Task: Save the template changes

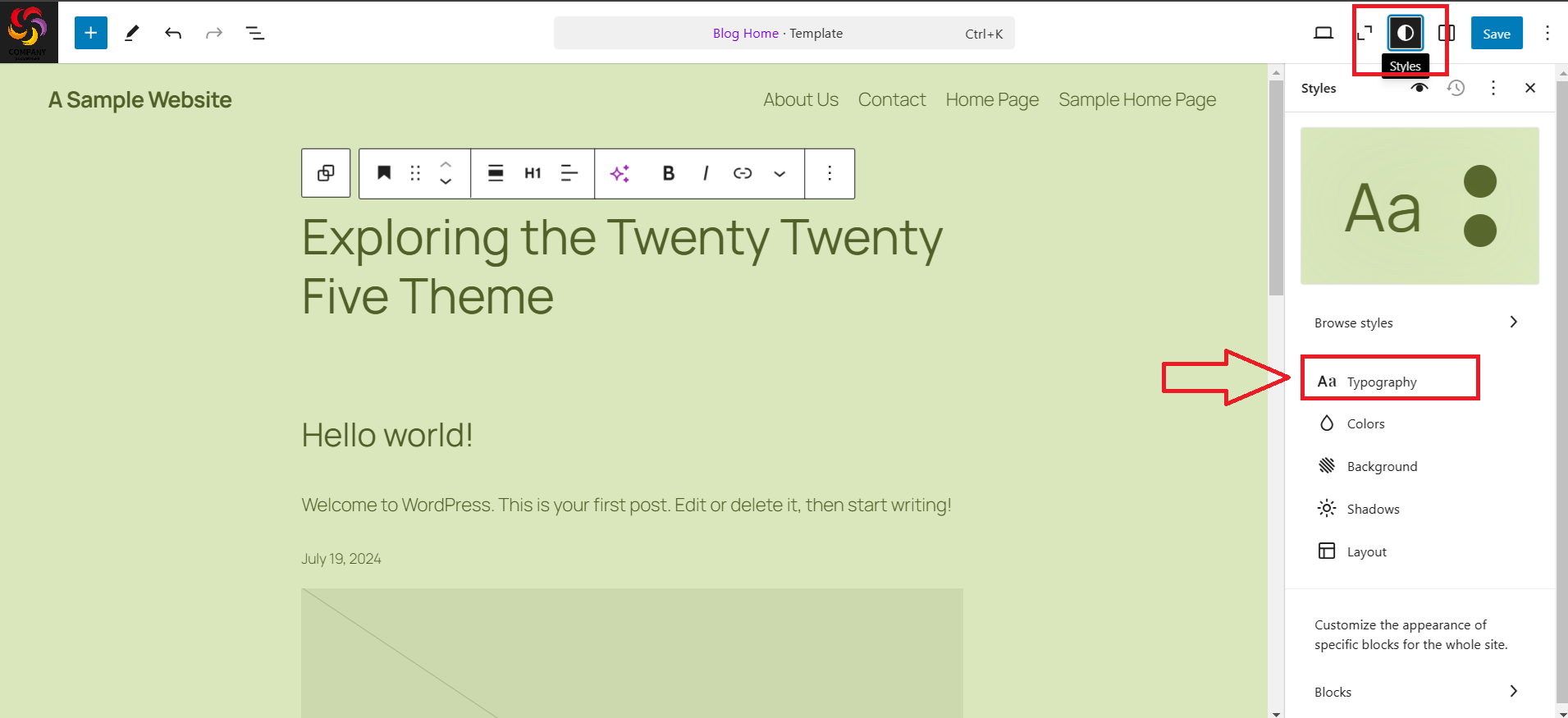Action: [x=1497, y=33]
